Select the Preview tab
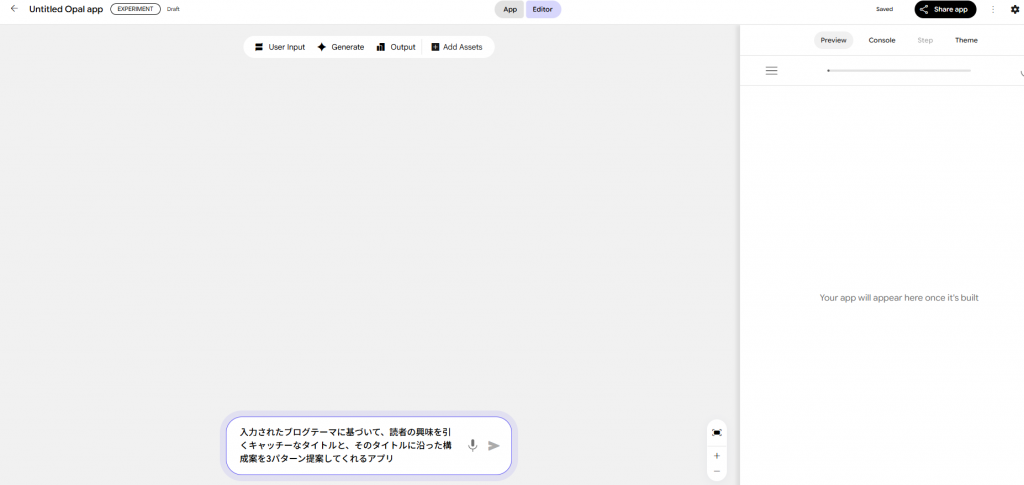This screenshot has height=485, width=1024. point(833,40)
